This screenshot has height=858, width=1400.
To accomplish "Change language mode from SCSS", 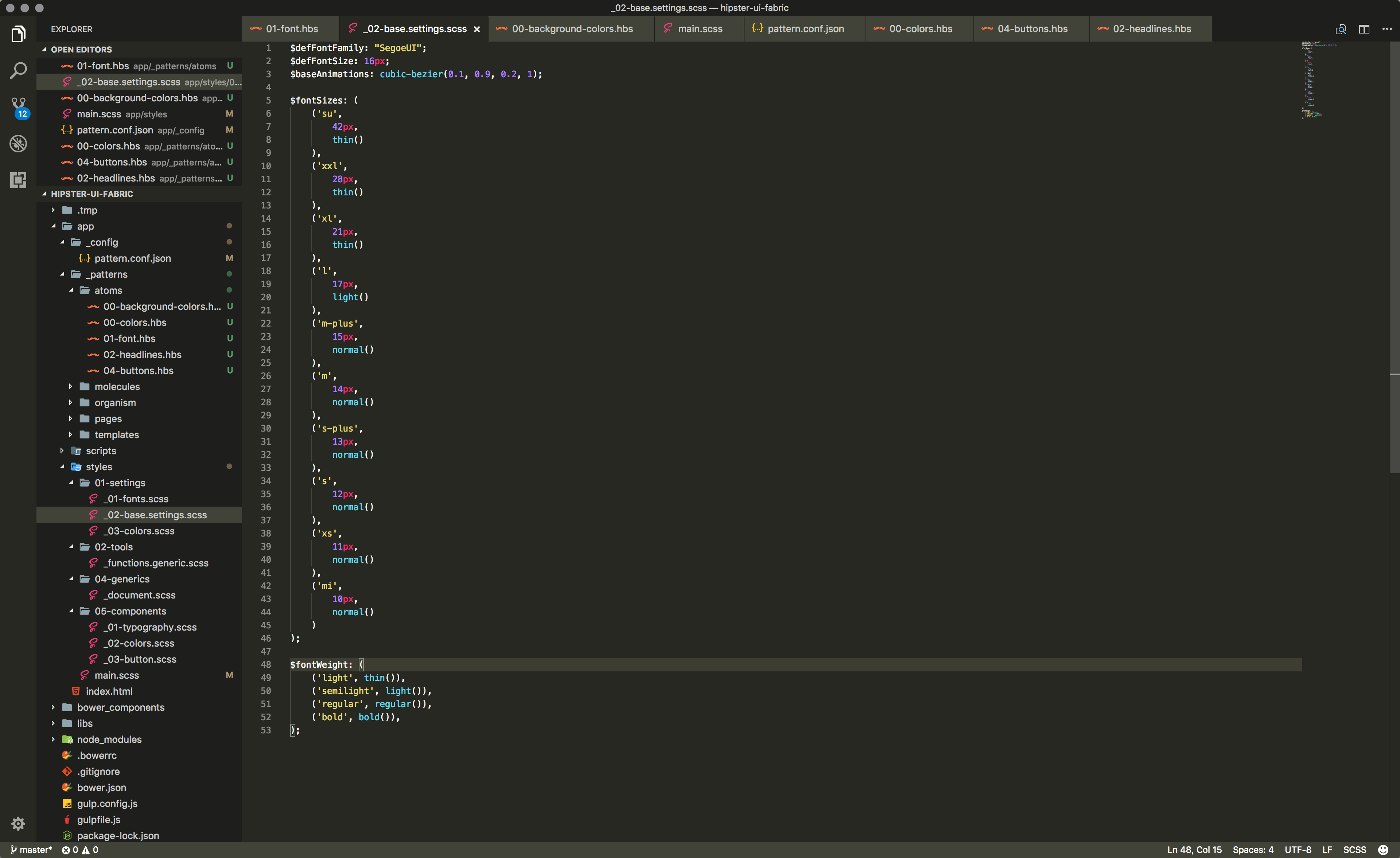I will pyautogui.click(x=1354, y=850).
